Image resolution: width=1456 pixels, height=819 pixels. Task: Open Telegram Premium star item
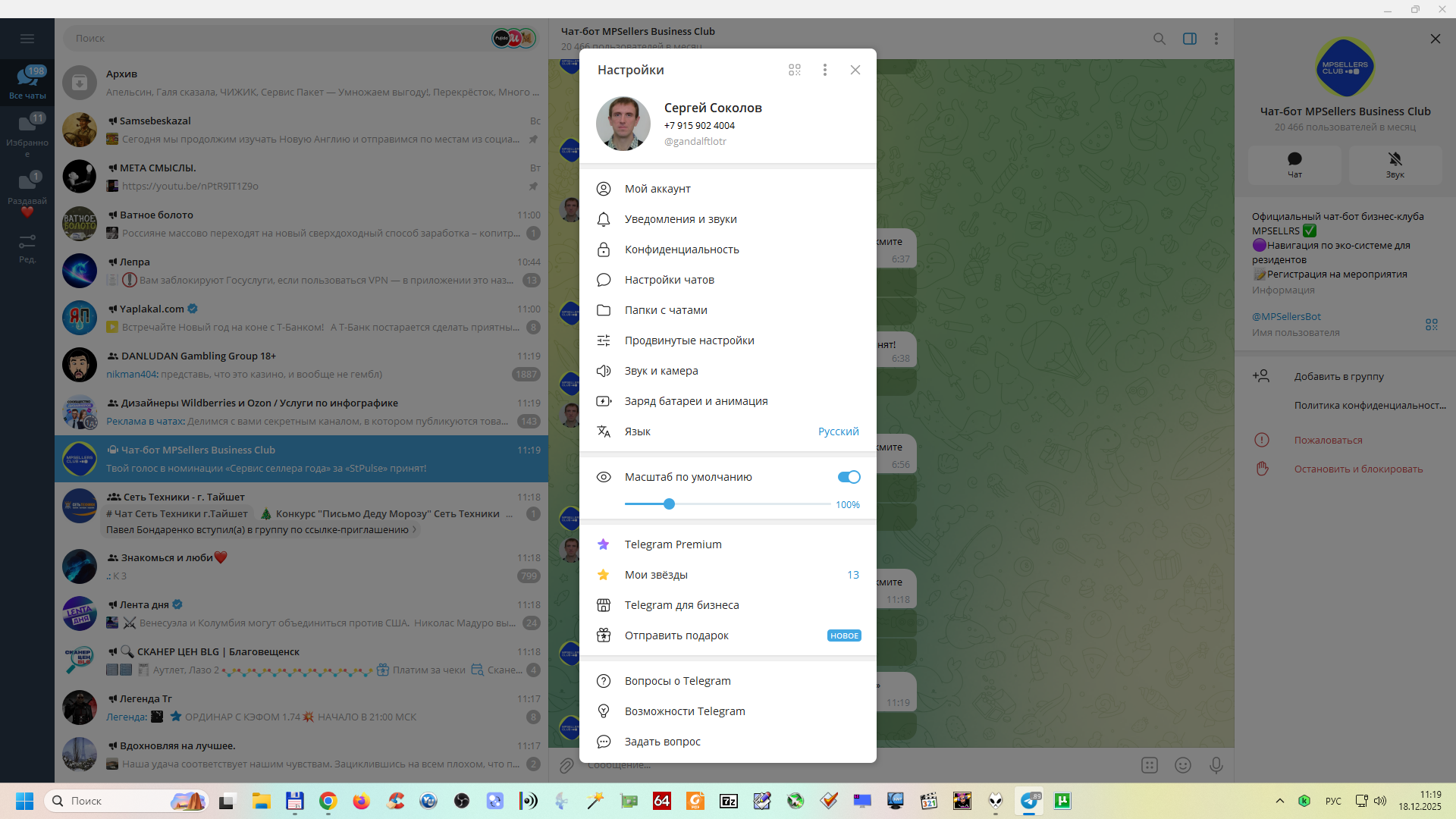click(673, 544)
